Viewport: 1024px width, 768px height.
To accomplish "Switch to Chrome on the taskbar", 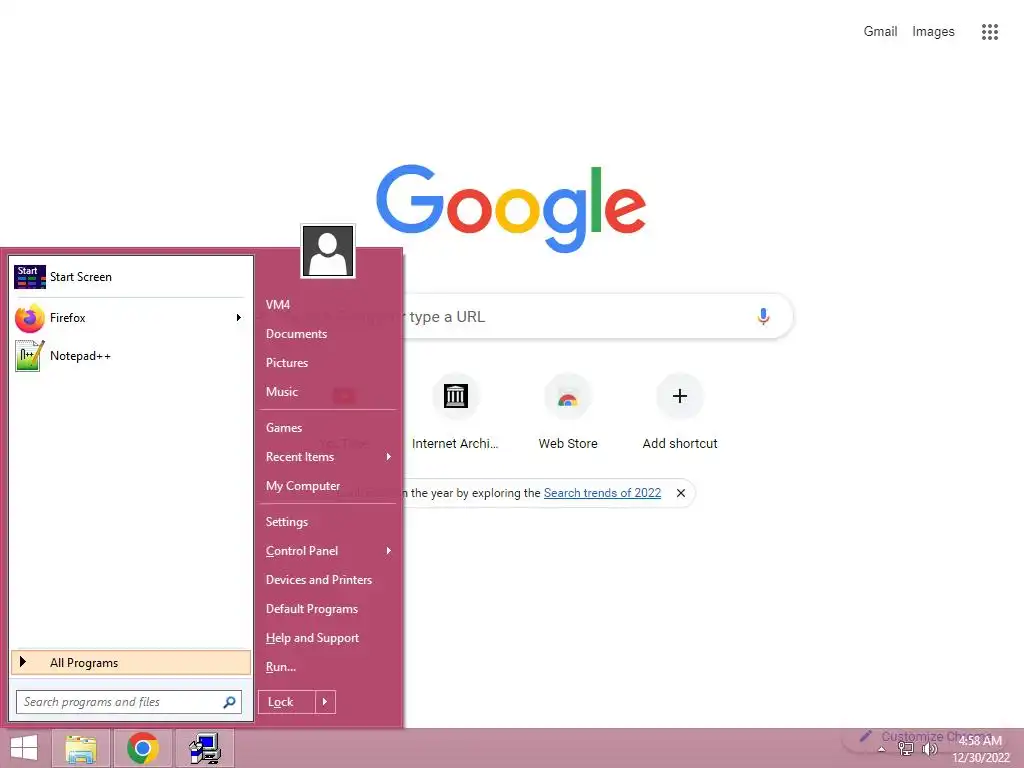I will [x=143, y=748].
